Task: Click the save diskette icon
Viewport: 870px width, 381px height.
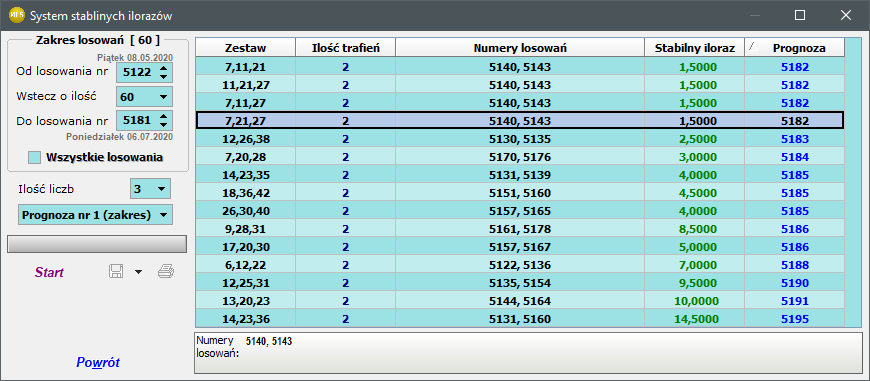Action: point(116,272)
